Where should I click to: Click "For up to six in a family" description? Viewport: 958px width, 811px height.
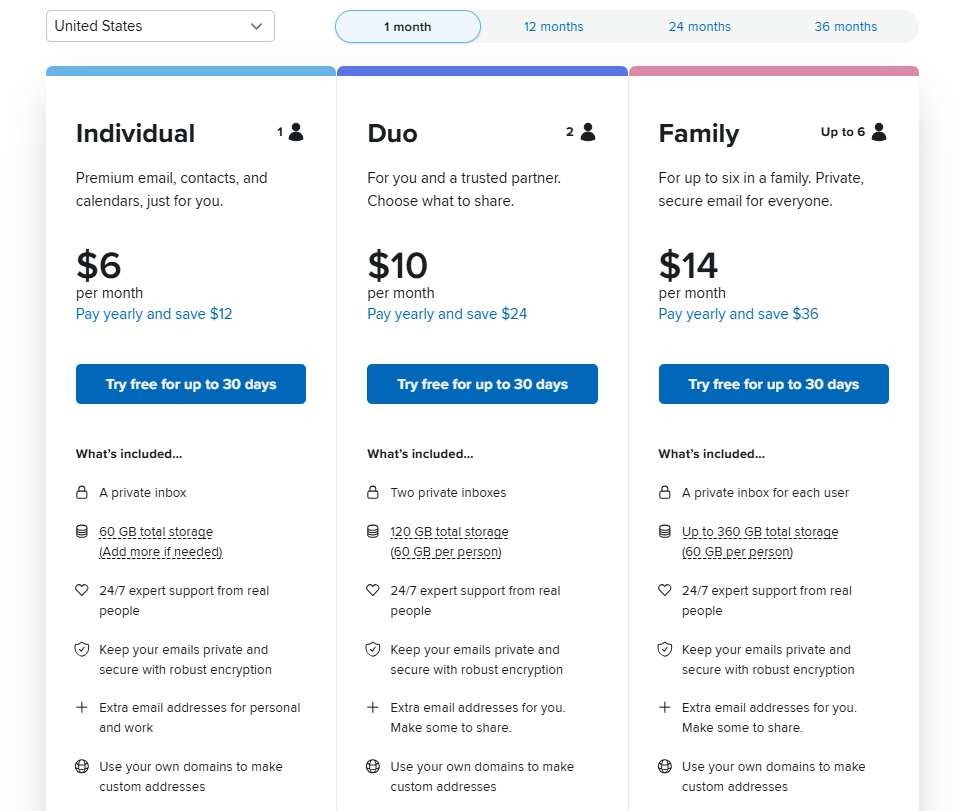pyautogui.click(x=761, y=189)
